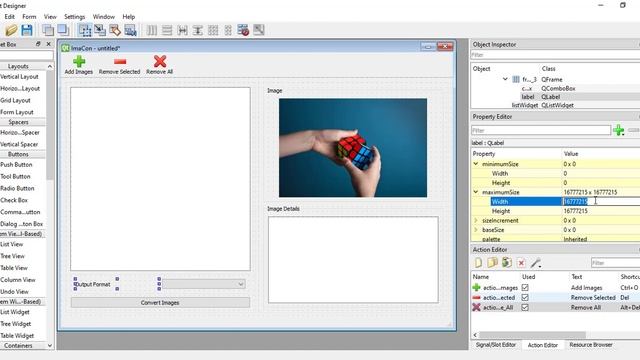Click Paste action icon in Action Editor
Image resolution: width=640 pixels, height=360 pixels.
(x=507, y=263)
